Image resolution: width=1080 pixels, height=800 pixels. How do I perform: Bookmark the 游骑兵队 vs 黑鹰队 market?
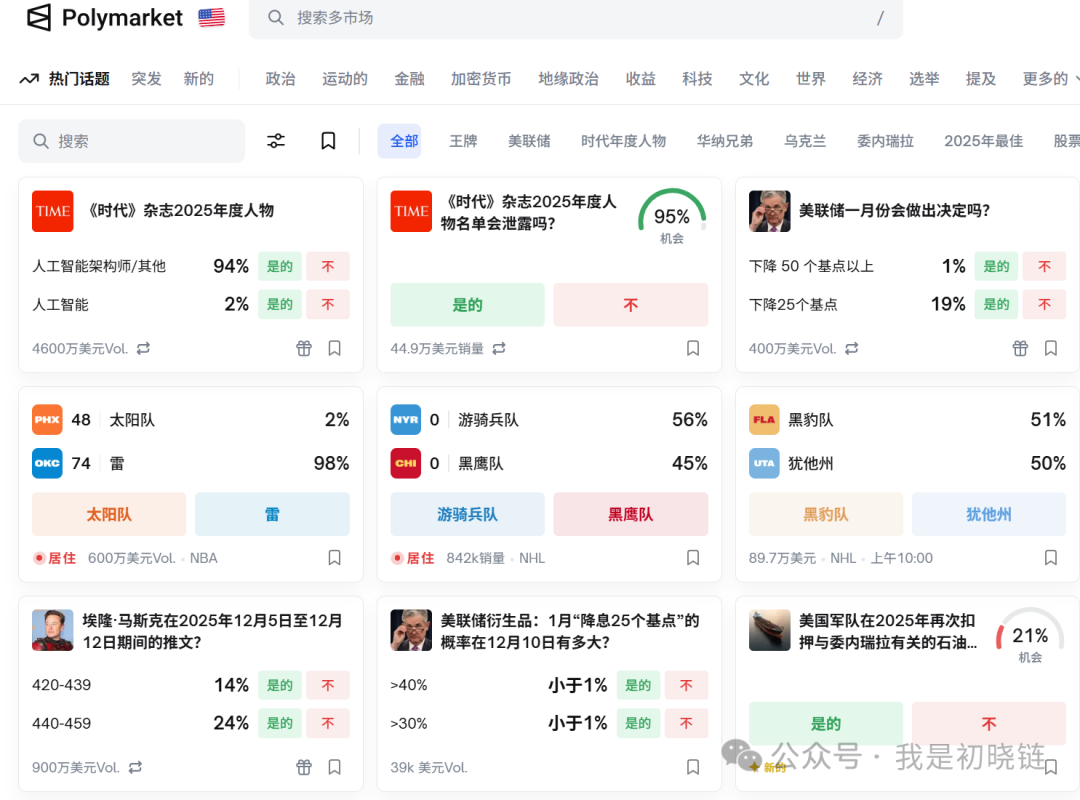pos(693,557)
